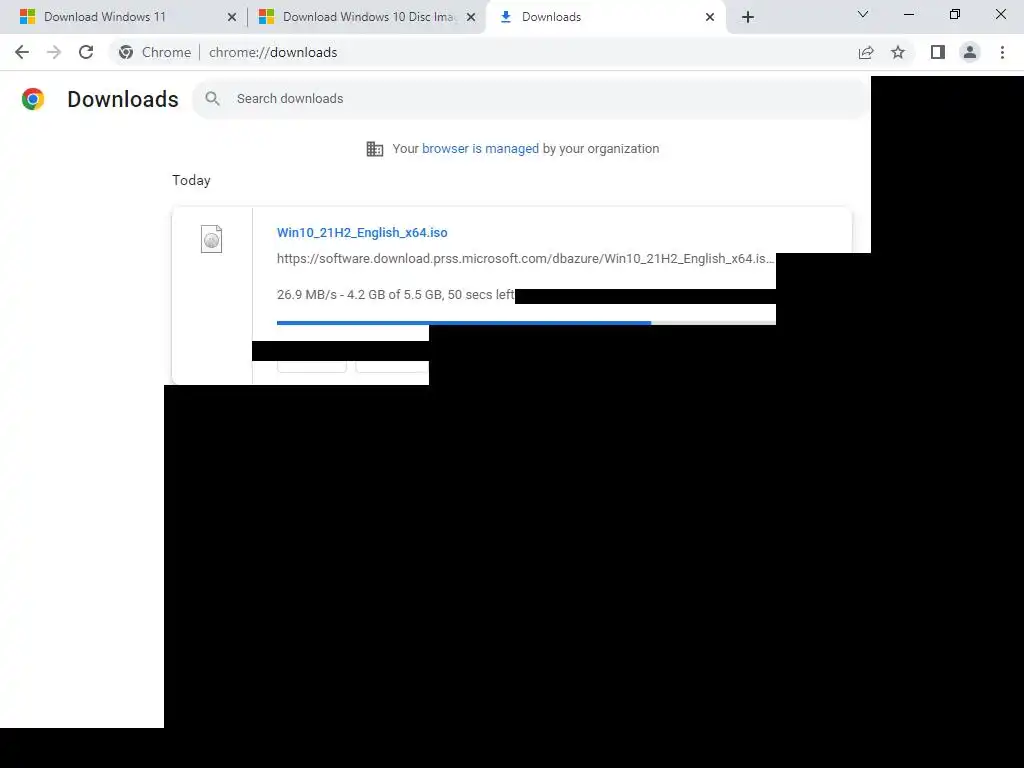This screenshot has width=1024, height=768.
Task: Open the Win10_21H2_English_x64.iso file link
Action: [x=362, y=232]
